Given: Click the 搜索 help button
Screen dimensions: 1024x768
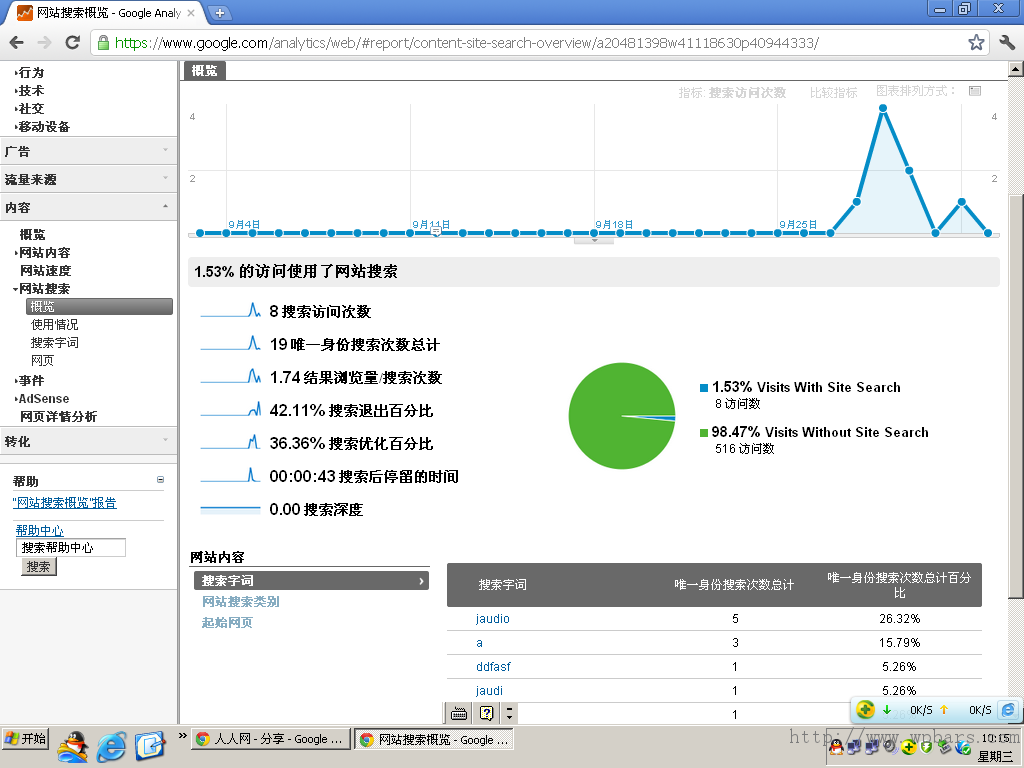Looking at the screenshot, I should (39, 567).
